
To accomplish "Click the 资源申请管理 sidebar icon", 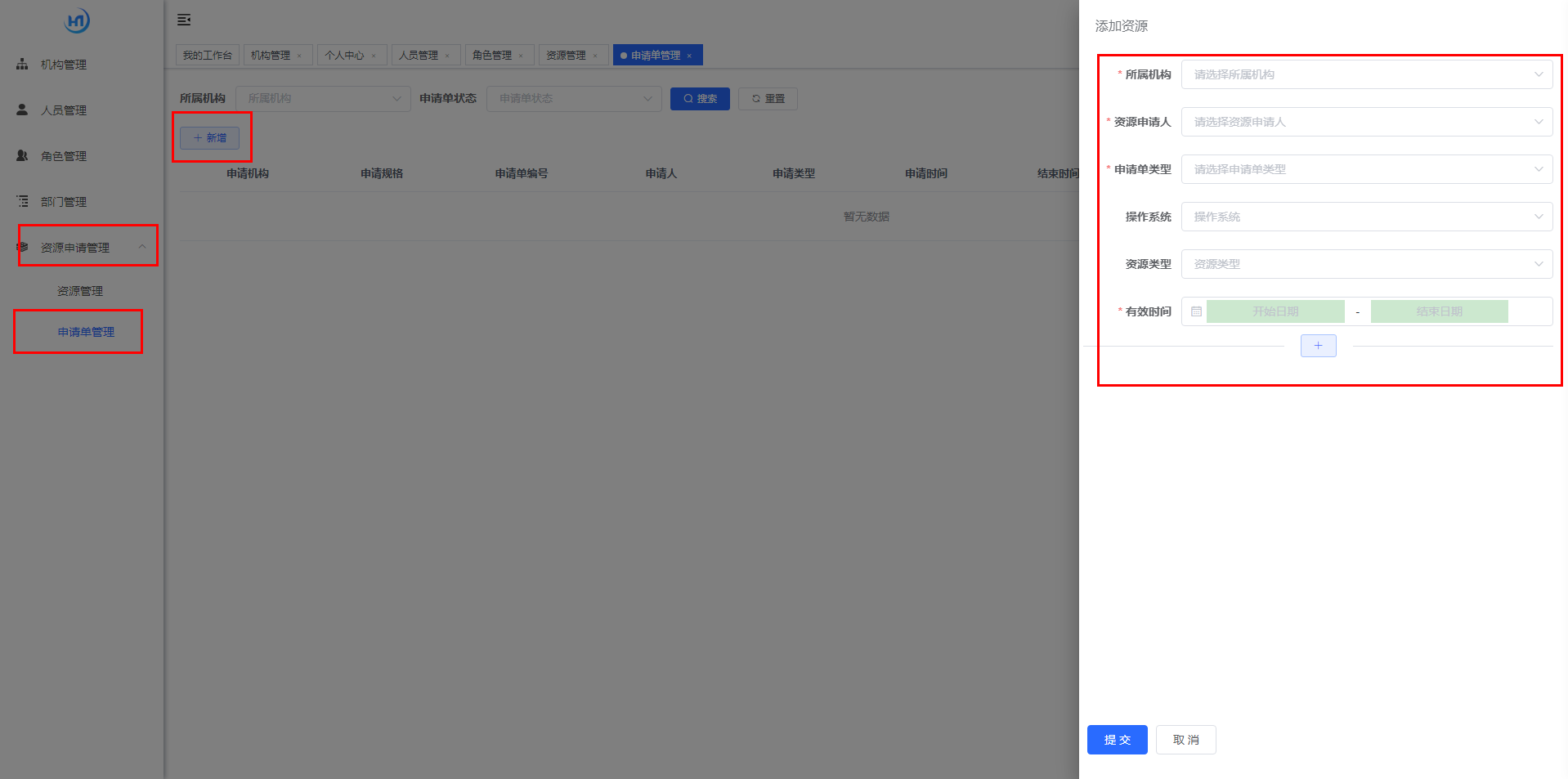I will click(x=22, y=247).
